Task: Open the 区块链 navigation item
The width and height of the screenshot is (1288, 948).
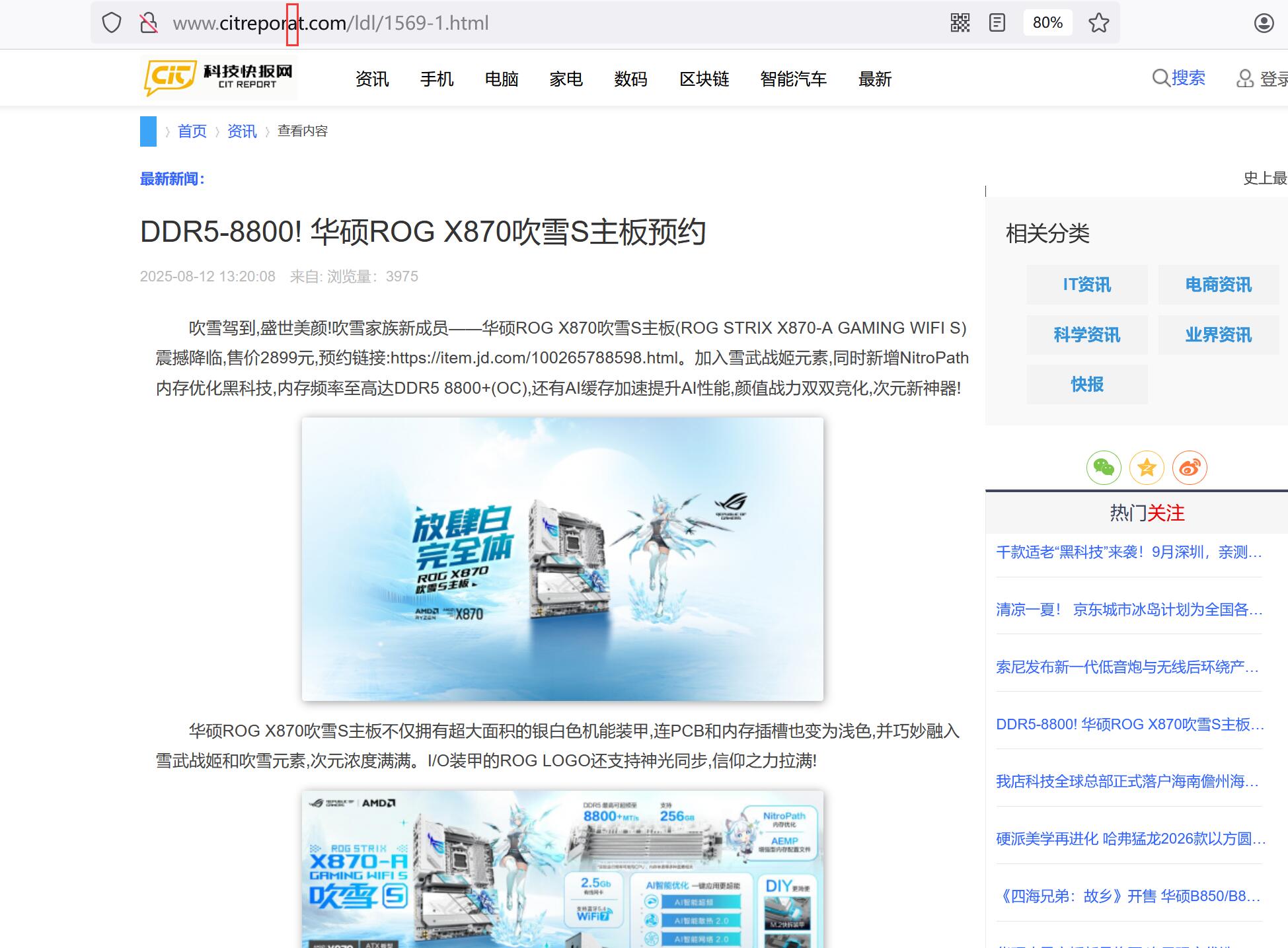Action: click(x=704, y=79)
